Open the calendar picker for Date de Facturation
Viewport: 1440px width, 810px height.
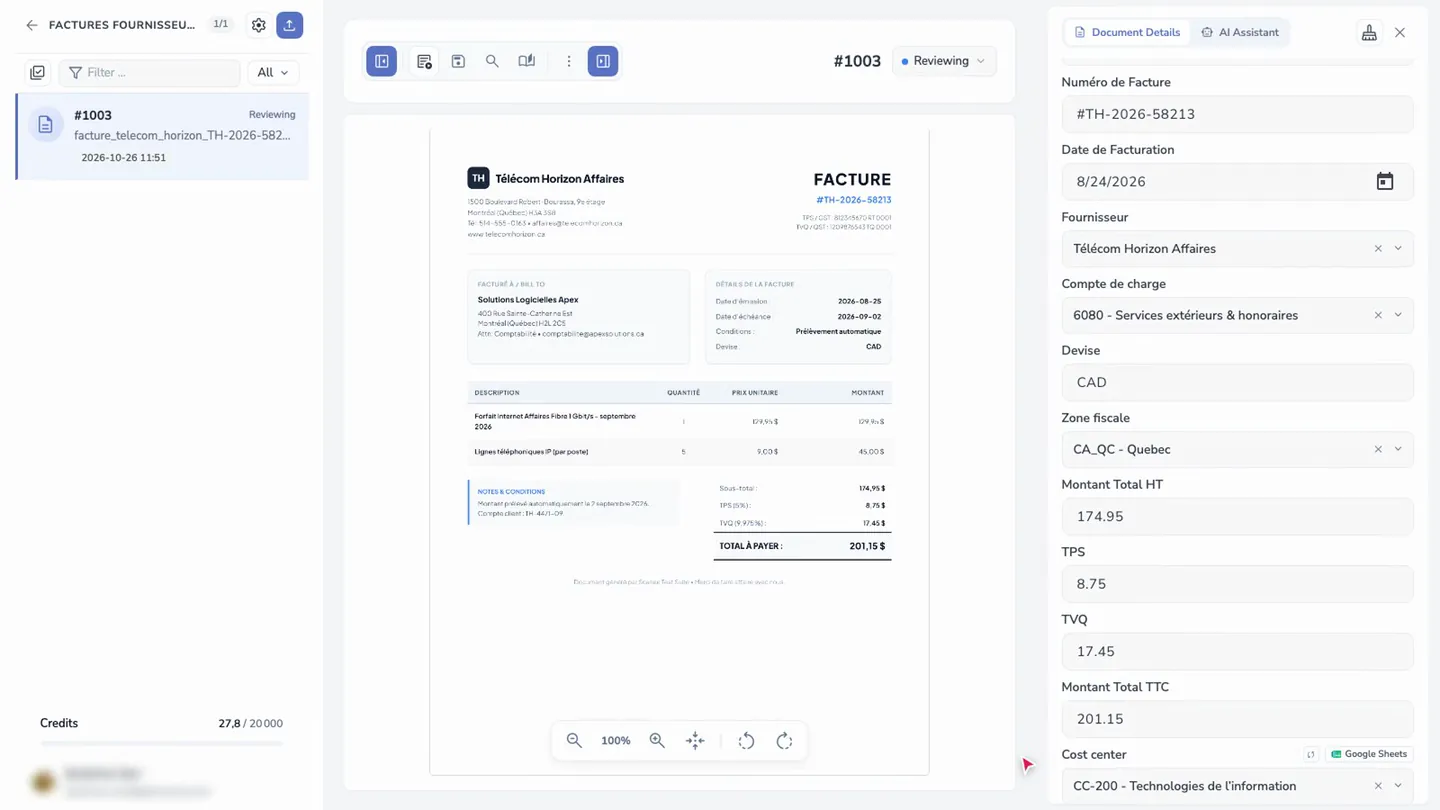coord(1385,181)
